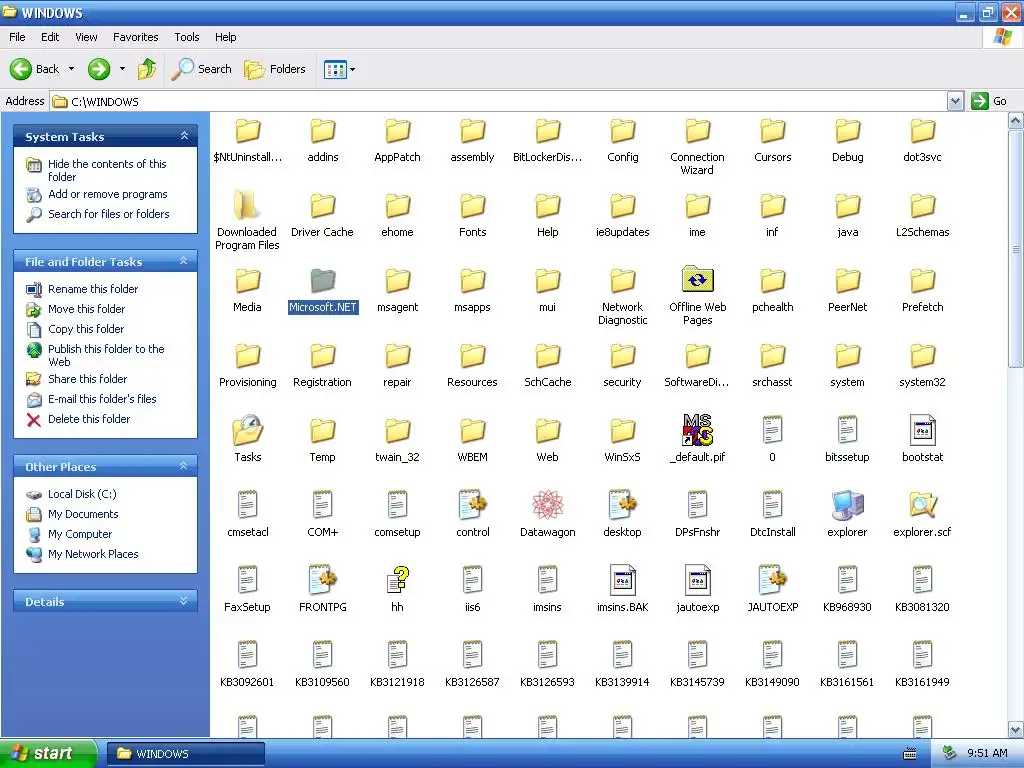This screenshot has width=1024, height=768.
Task: Collapse the Other Places panel
Action: tap(184, 466)
